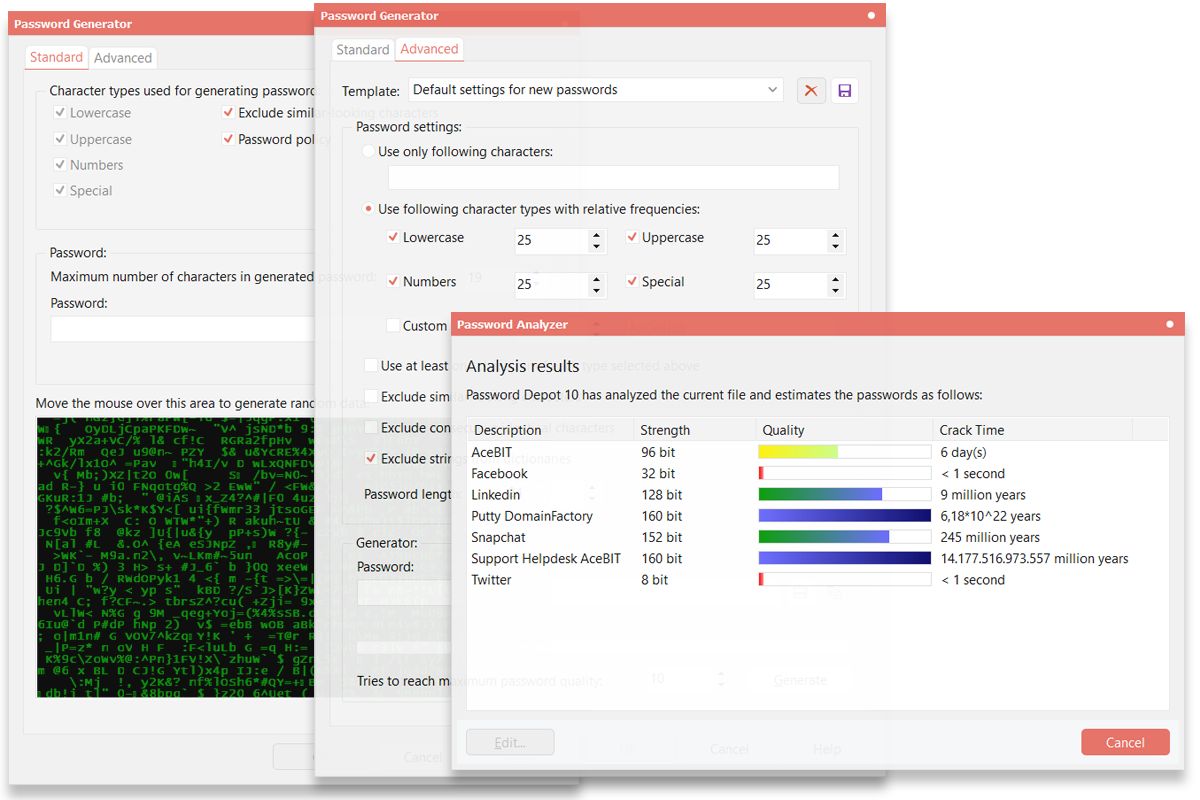
Task: Toggle the Numbers checkbox in Advanced tab
Action: [x=393, y=282]
